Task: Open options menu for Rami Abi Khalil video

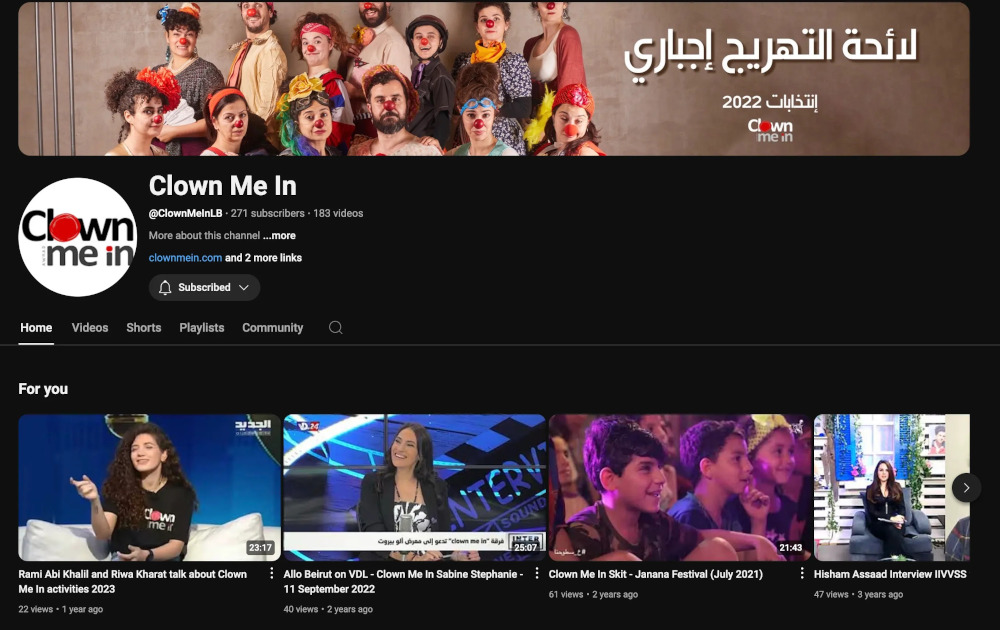Action: point(272,573)
